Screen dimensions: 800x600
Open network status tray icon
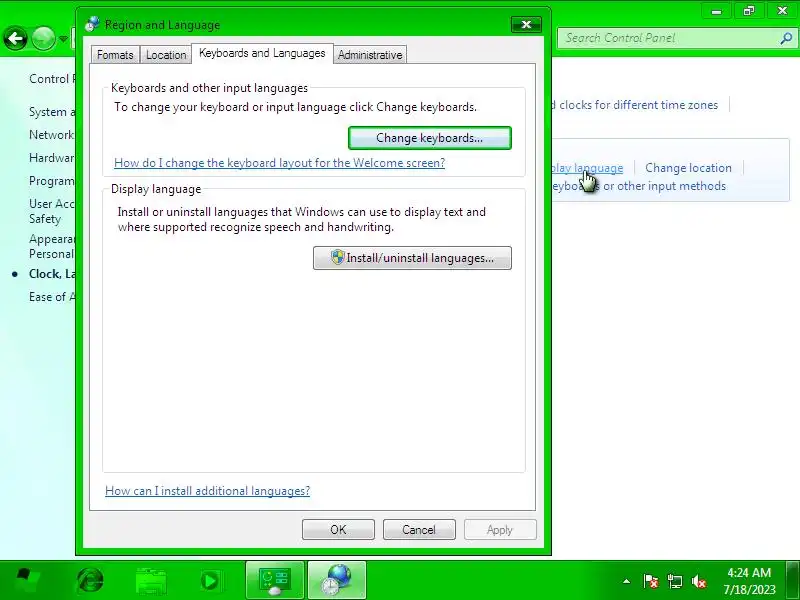(674, 581)
